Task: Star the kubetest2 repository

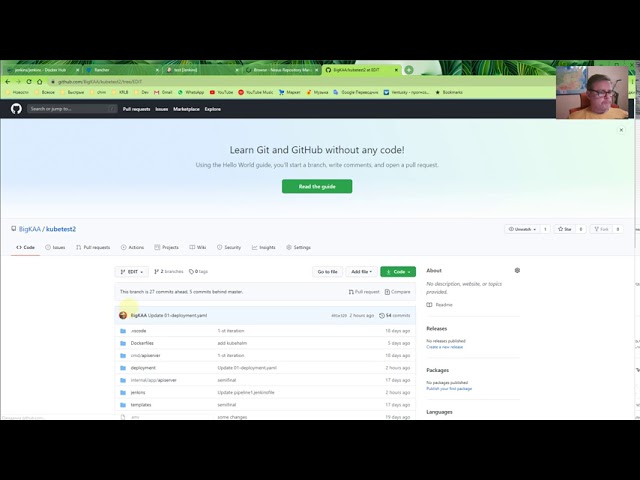Action: point(567,229)
